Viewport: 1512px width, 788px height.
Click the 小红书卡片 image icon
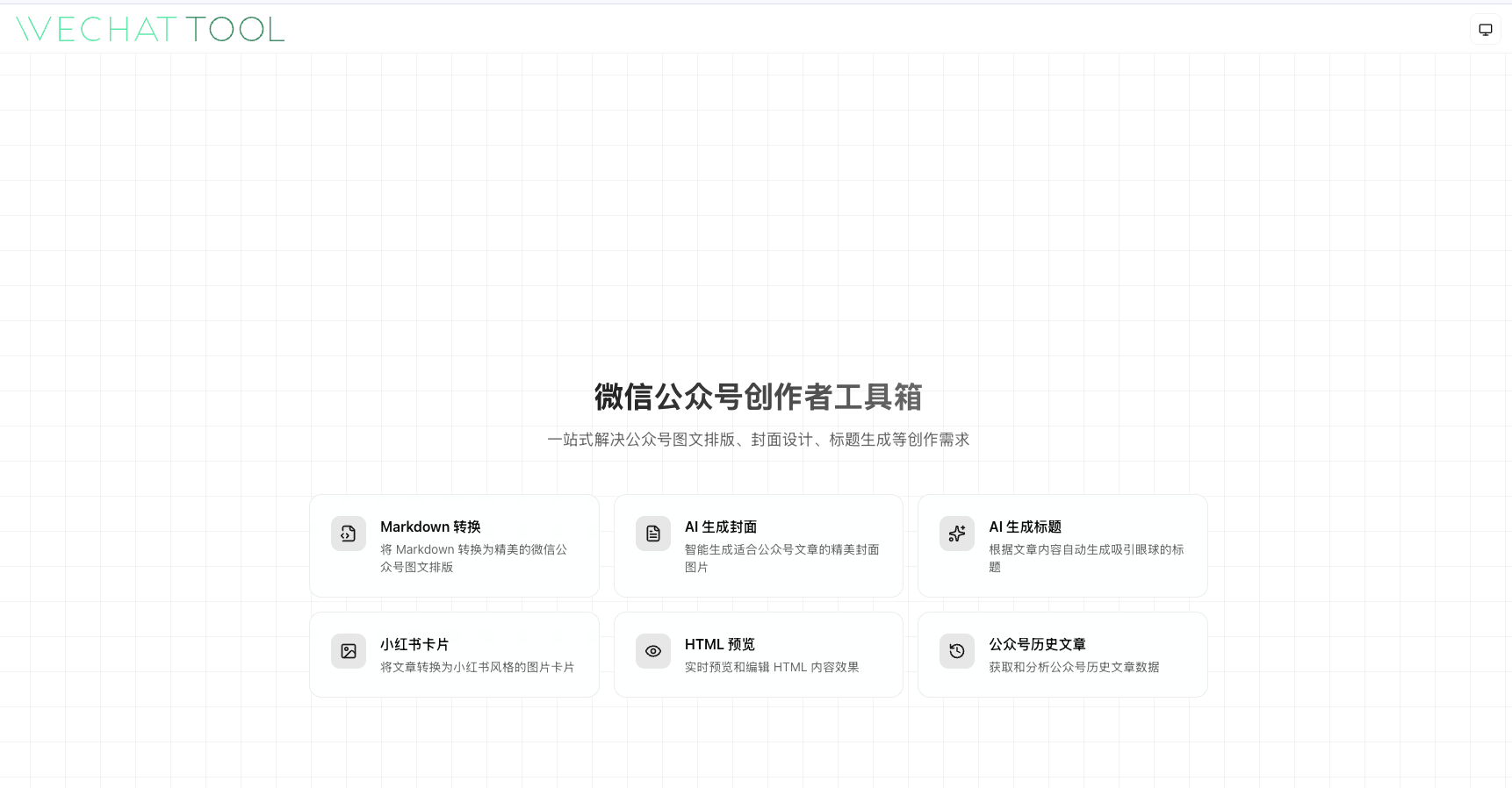(x=349, y=651)
